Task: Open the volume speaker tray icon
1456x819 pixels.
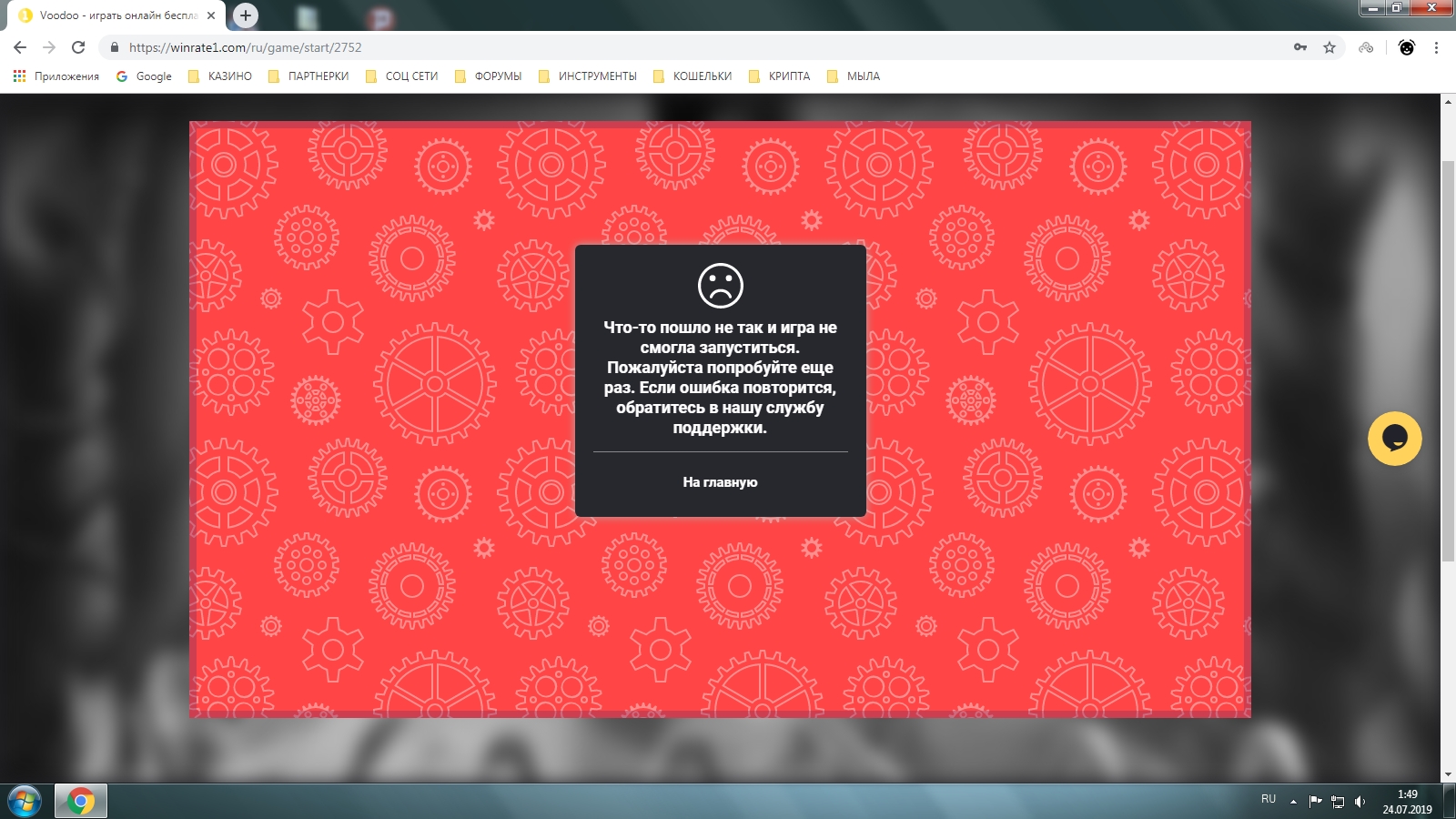Action: point(1360,802)
